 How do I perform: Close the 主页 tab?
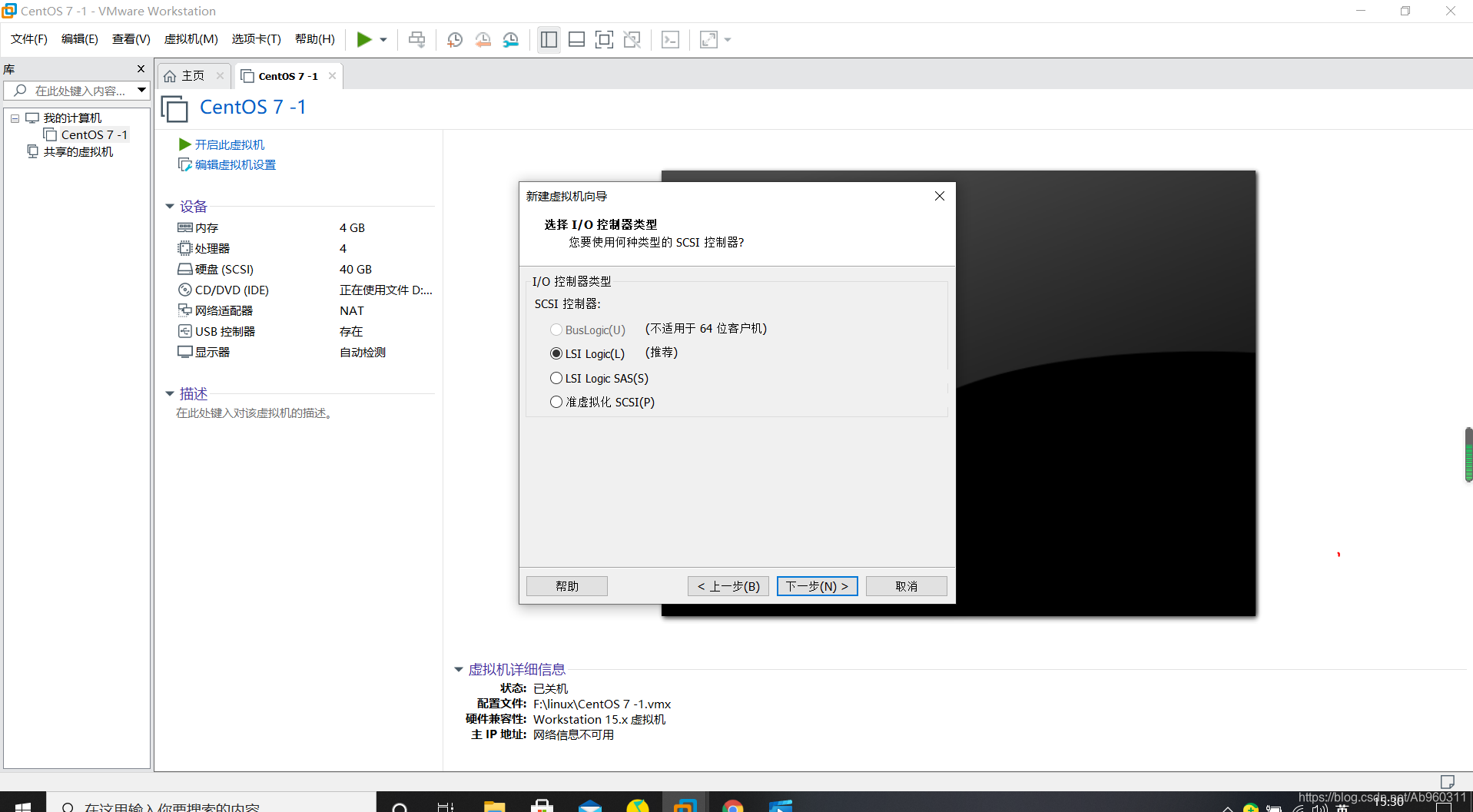220,75
